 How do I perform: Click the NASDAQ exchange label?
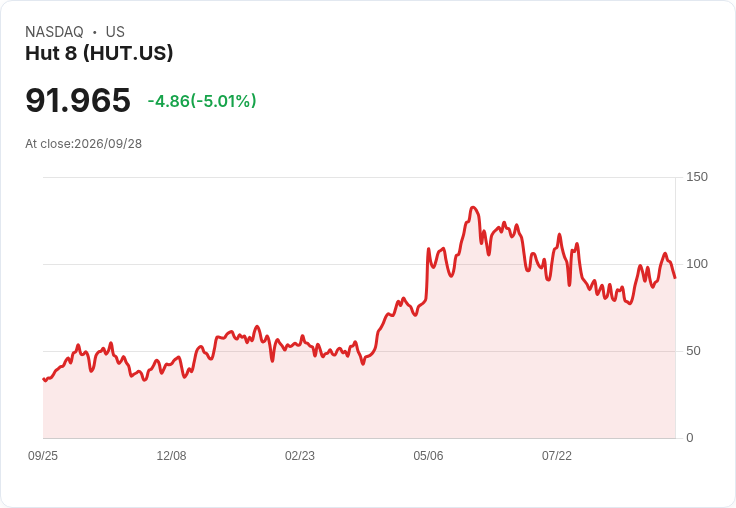tap(54, 32)
